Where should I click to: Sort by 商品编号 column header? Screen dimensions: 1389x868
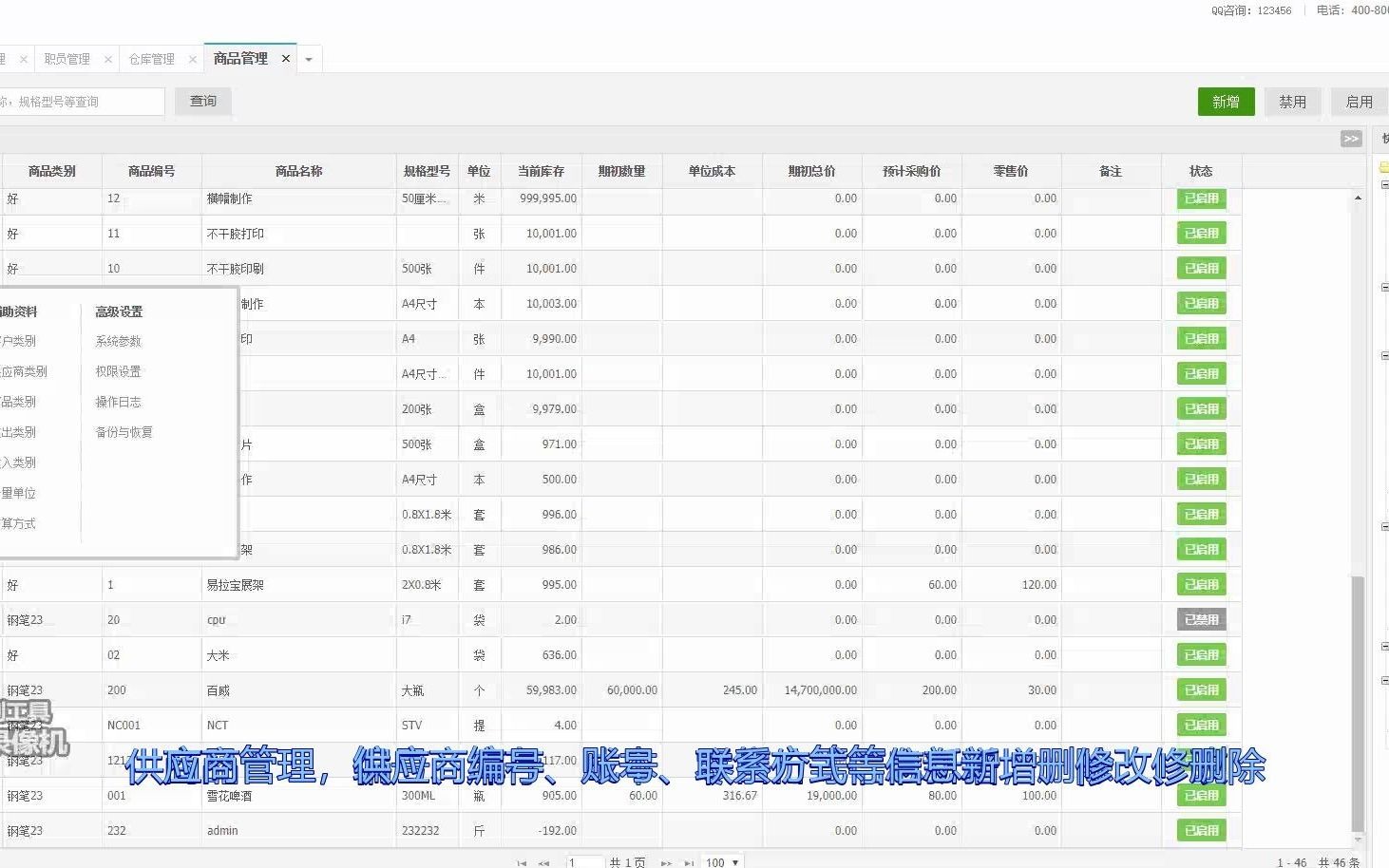151,171
